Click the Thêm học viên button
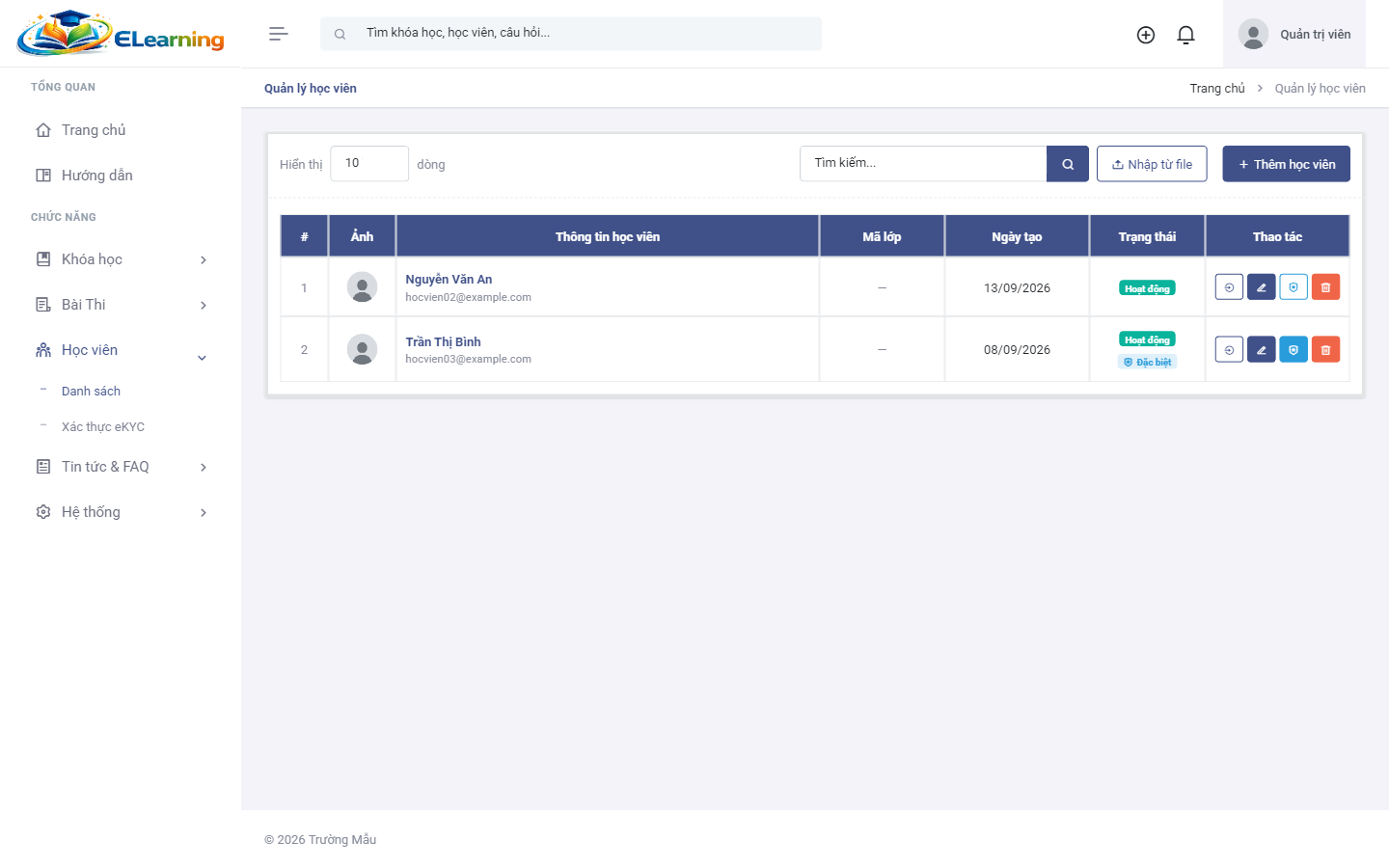 pyautogui.click(x=1287, y=164)
